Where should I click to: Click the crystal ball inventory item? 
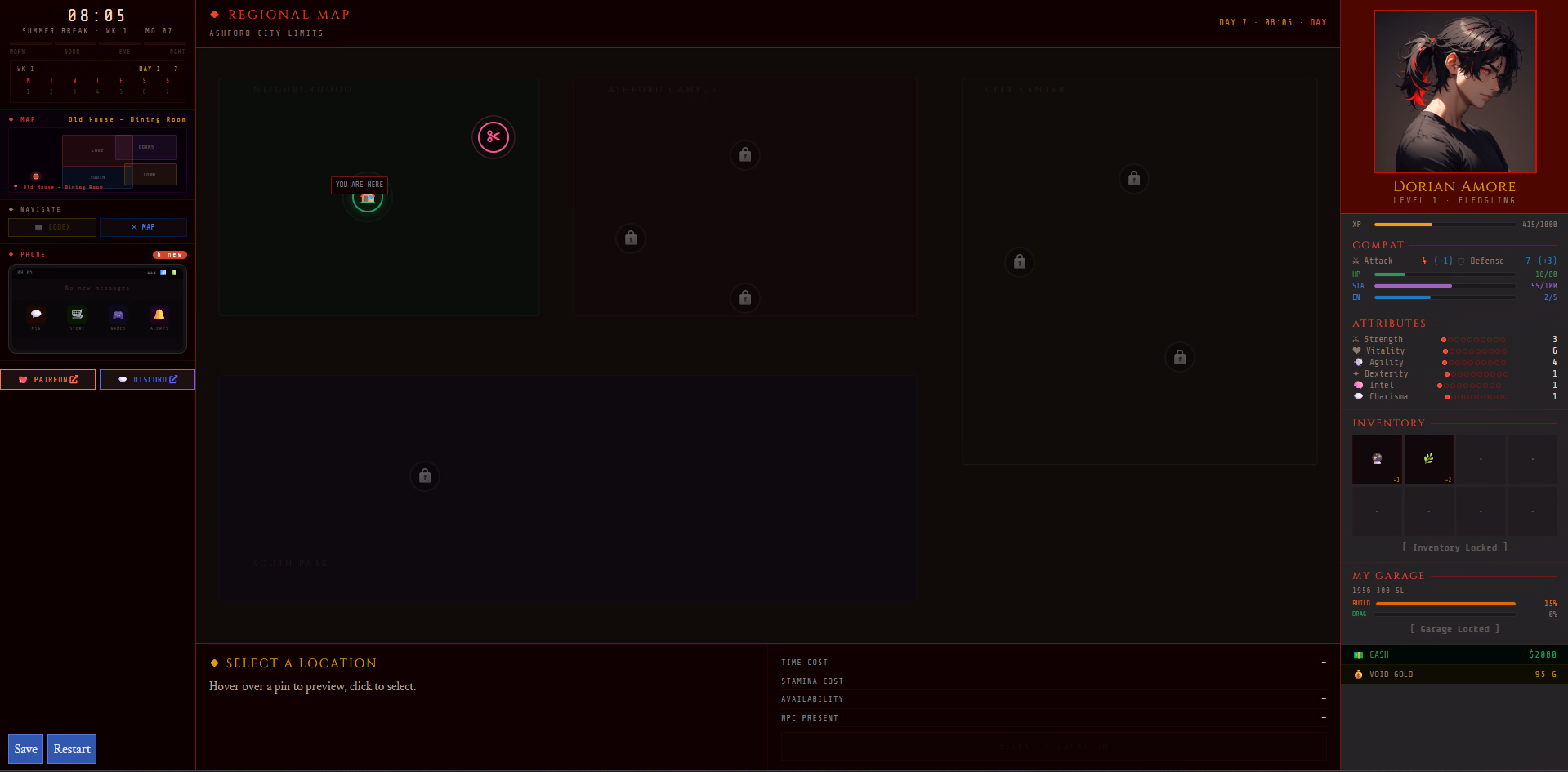click(1377, 459)
